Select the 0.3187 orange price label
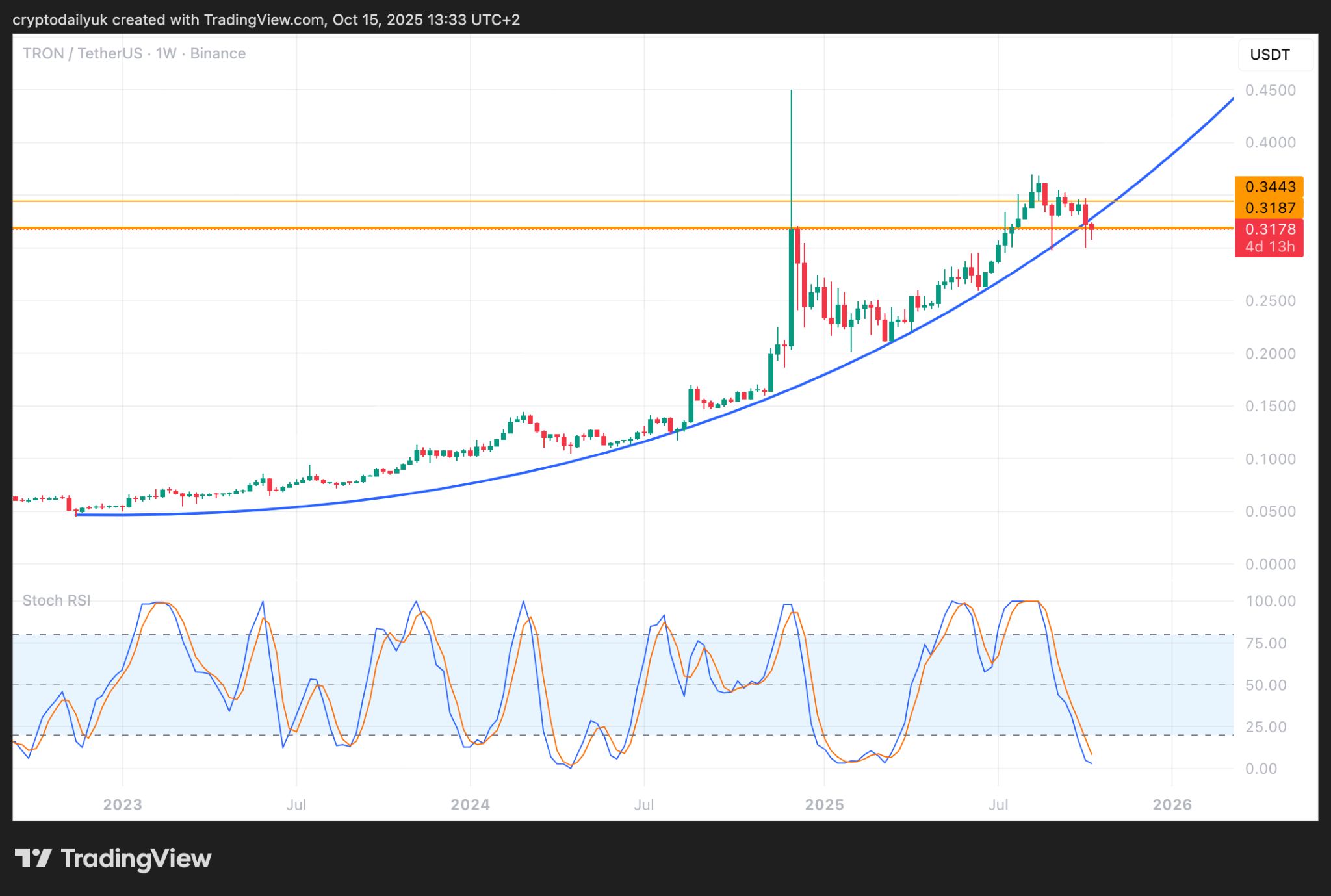Screen dimensions: 1331x896 point(1269,208)
